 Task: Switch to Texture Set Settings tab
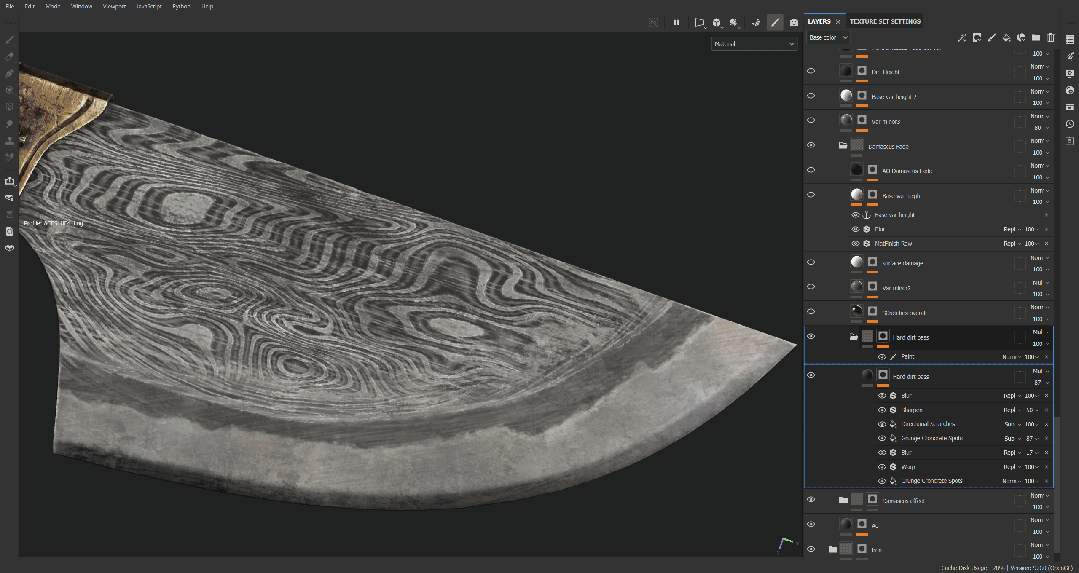tap(885, 21)
